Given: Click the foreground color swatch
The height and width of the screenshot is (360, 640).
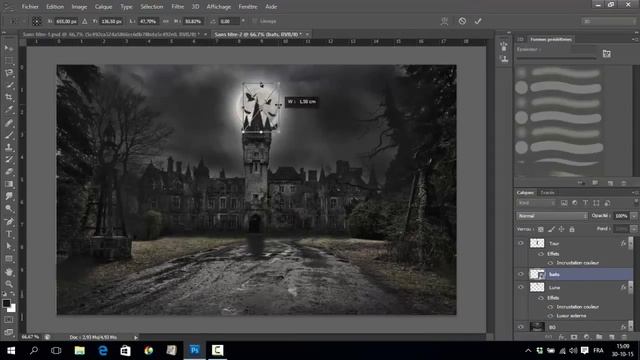Looking at the screenshot, I should (x=6, y=303).
